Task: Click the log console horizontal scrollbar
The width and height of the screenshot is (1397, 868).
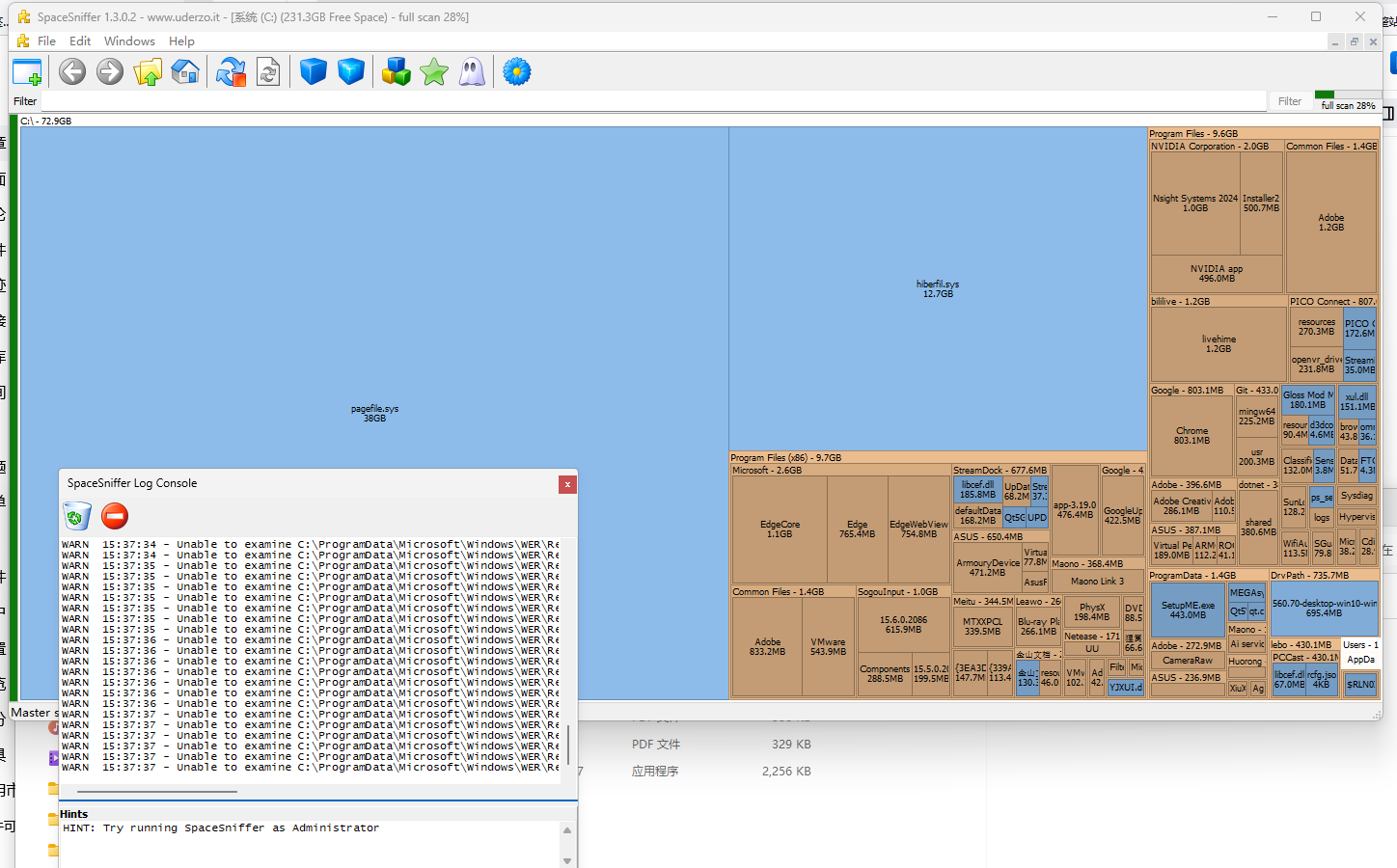Action: click(x=157, y=792)
